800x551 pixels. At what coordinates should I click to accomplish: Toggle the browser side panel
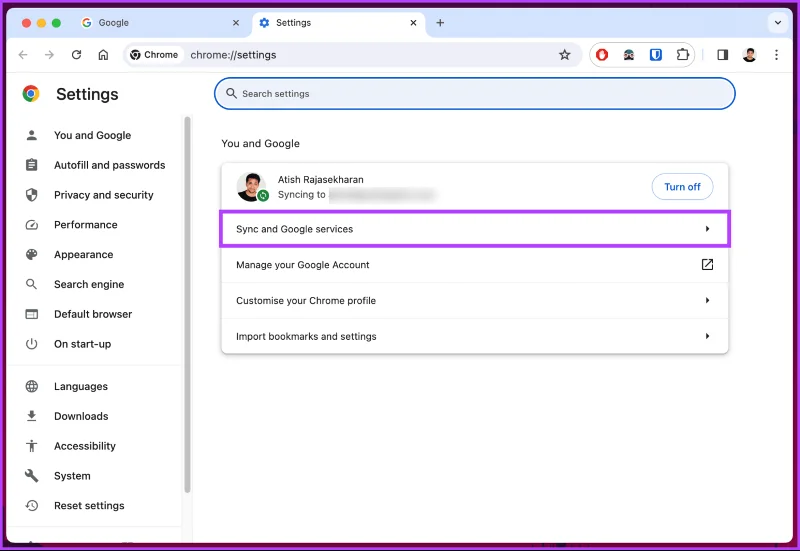point(722,55)
